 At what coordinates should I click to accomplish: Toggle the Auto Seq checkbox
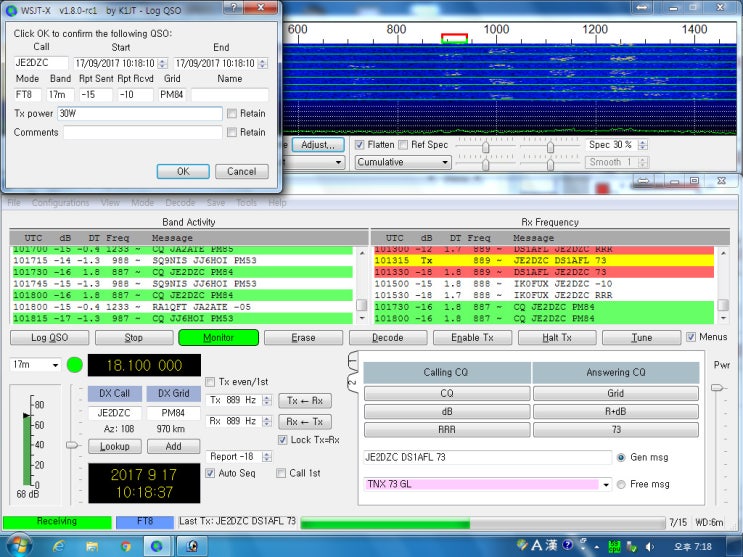click(x=211, y=473)
